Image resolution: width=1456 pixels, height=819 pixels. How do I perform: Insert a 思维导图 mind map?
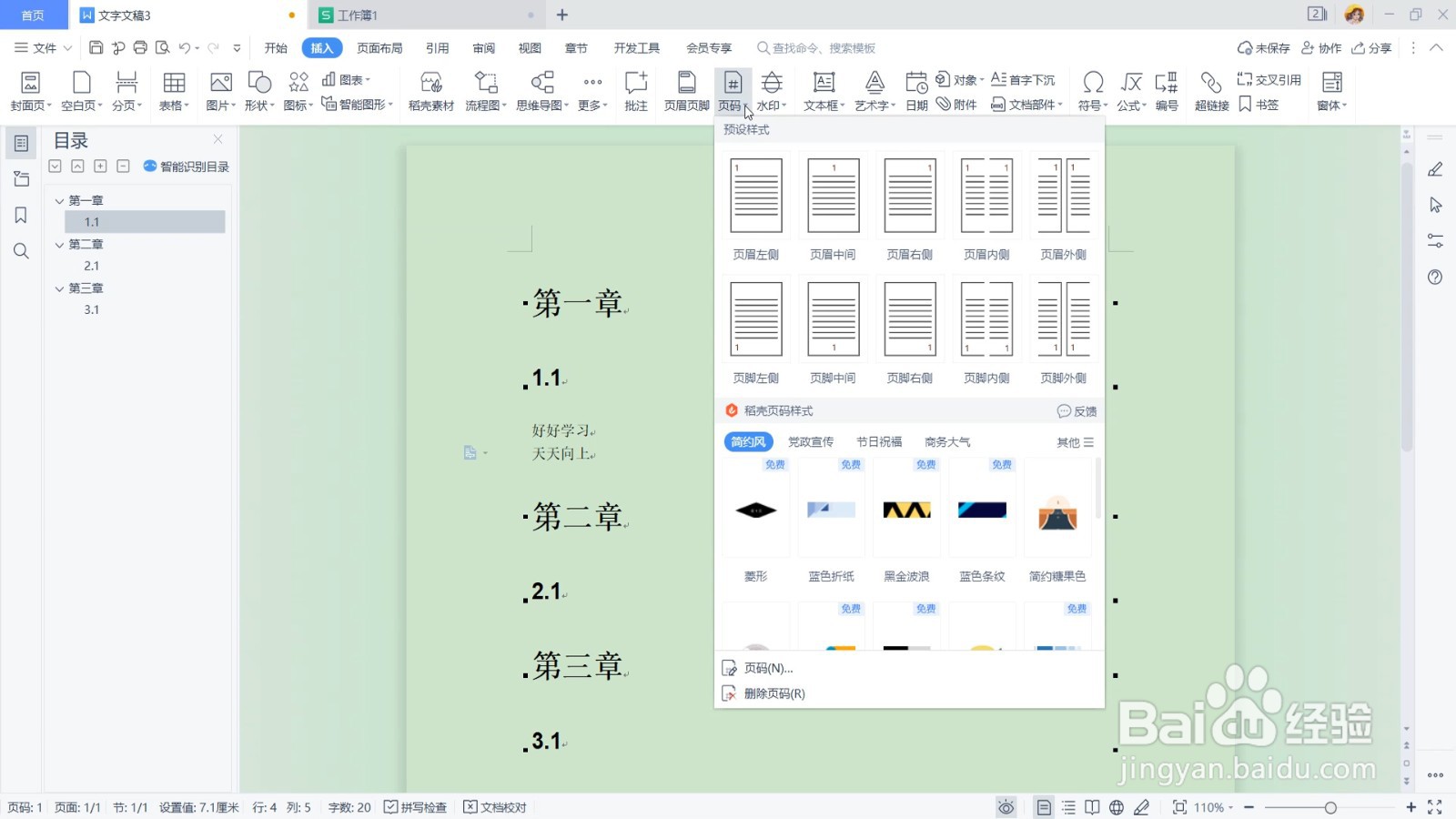(542, 92)
